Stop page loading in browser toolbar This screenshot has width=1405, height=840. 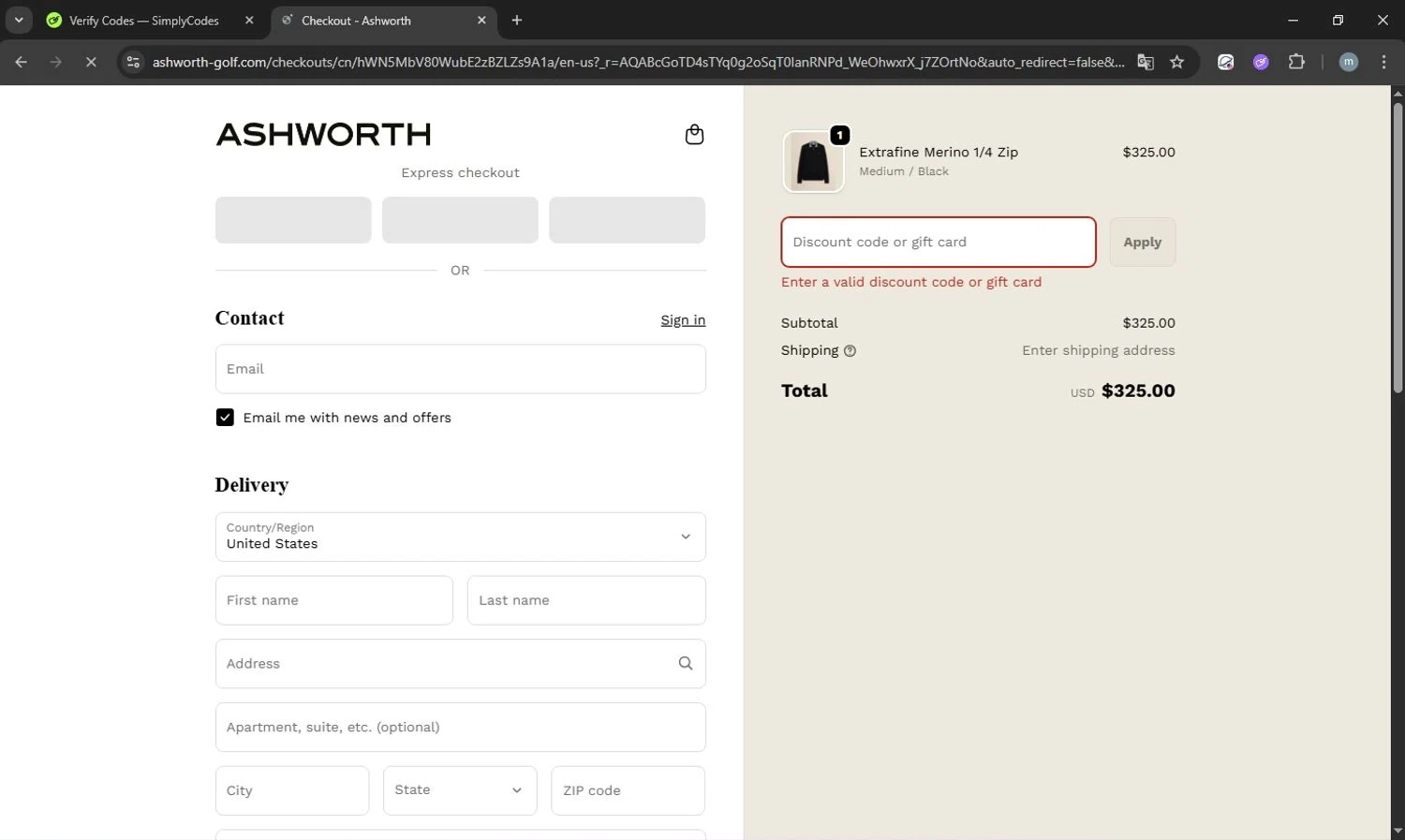pos(91,62)
